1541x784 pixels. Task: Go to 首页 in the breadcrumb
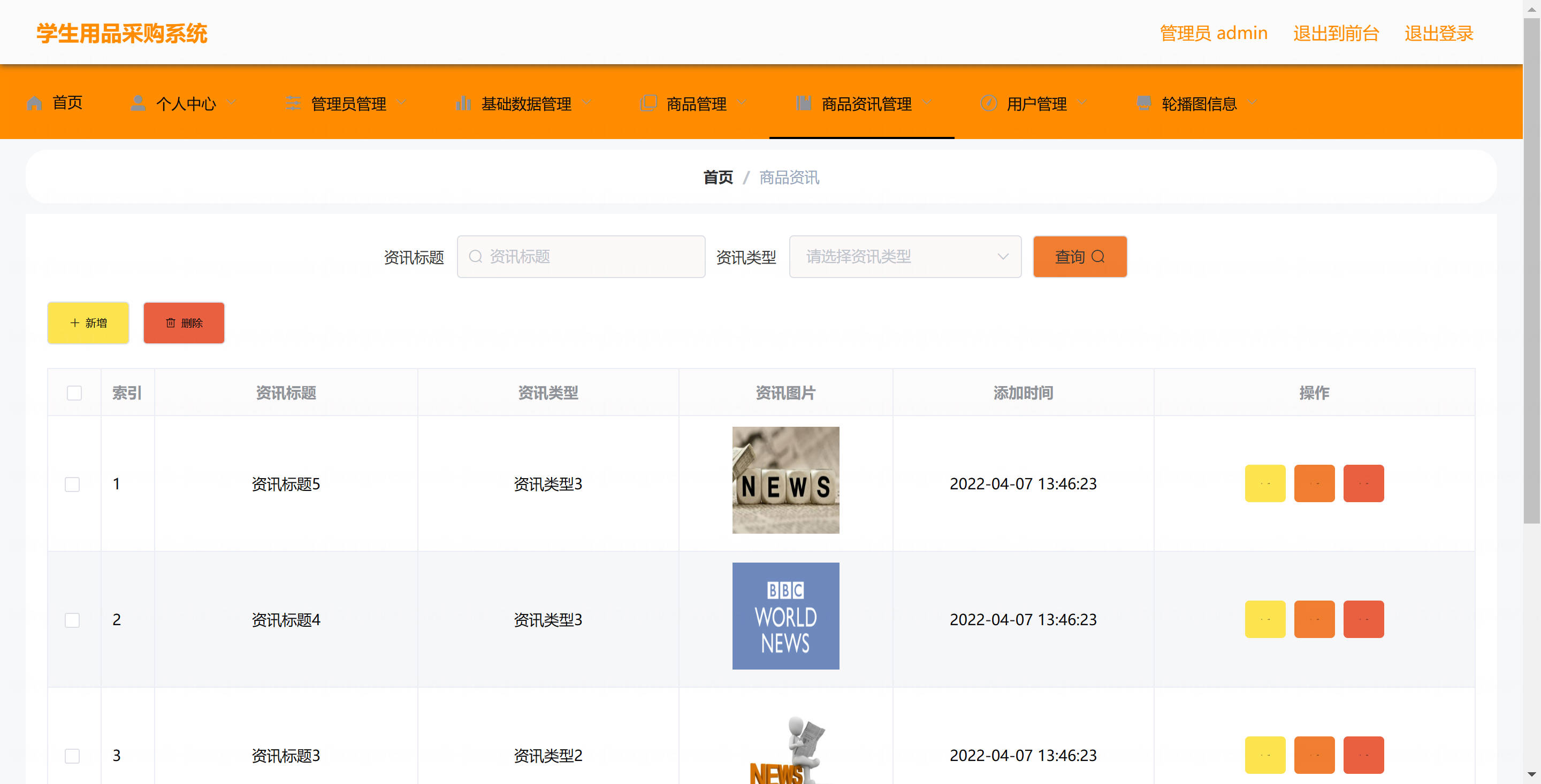pos(718,177)
